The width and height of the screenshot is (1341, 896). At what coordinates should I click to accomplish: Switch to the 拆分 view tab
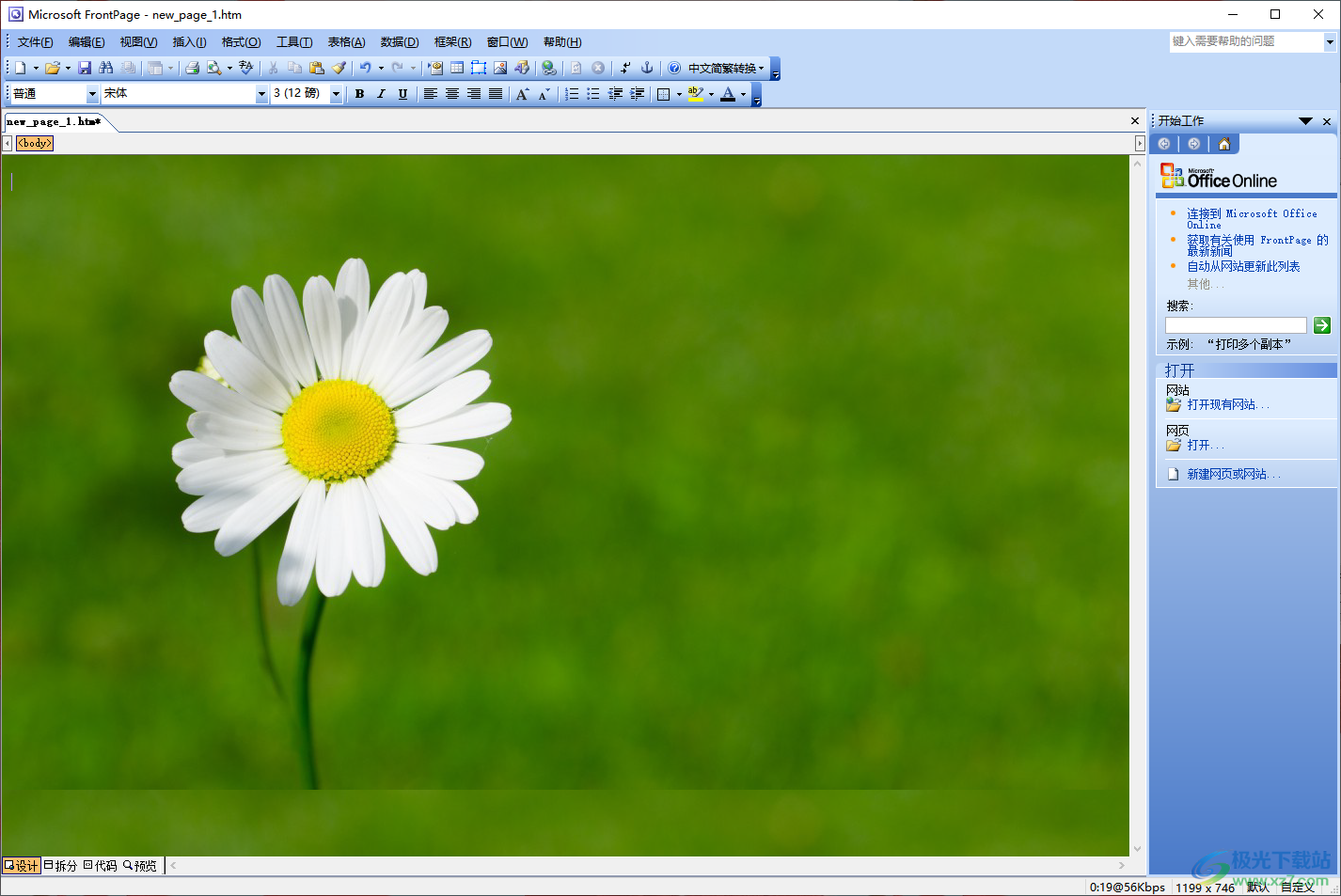pos(60,866)
